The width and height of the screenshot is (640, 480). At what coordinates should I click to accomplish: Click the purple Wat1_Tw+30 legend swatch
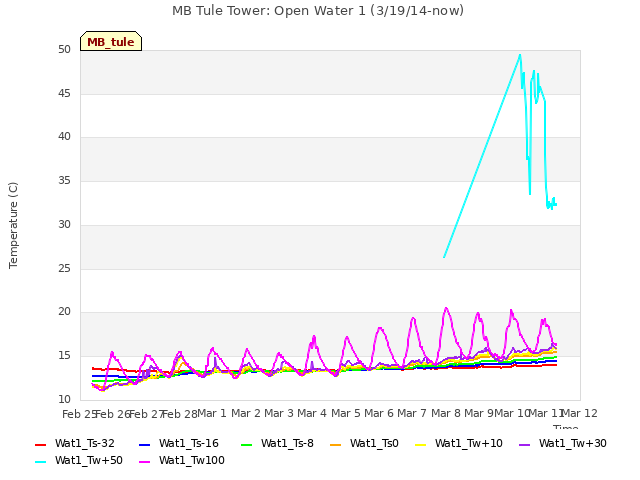(x=524, y=444)
